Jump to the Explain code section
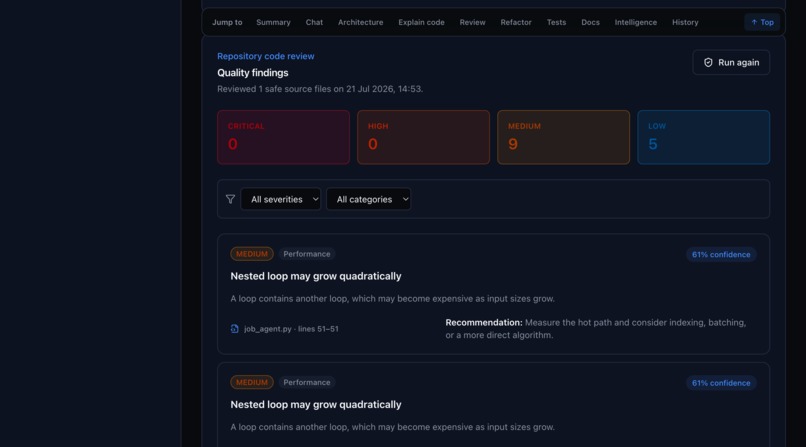Screen dimensions: 806x447 (422, 22)
